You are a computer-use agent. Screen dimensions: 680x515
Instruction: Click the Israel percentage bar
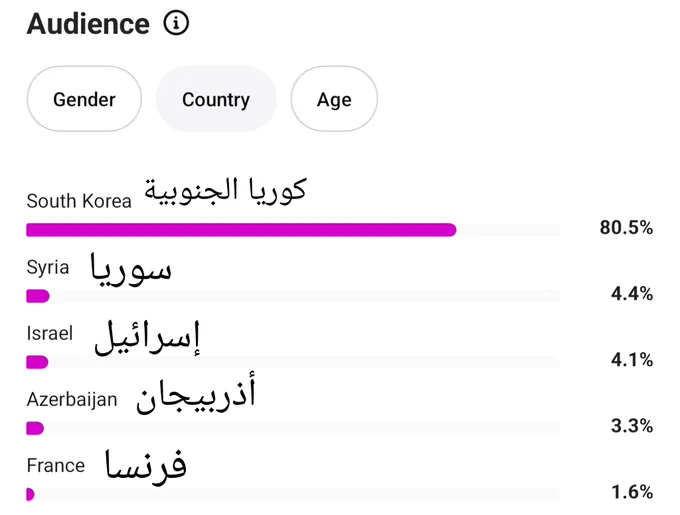(293, 362)
